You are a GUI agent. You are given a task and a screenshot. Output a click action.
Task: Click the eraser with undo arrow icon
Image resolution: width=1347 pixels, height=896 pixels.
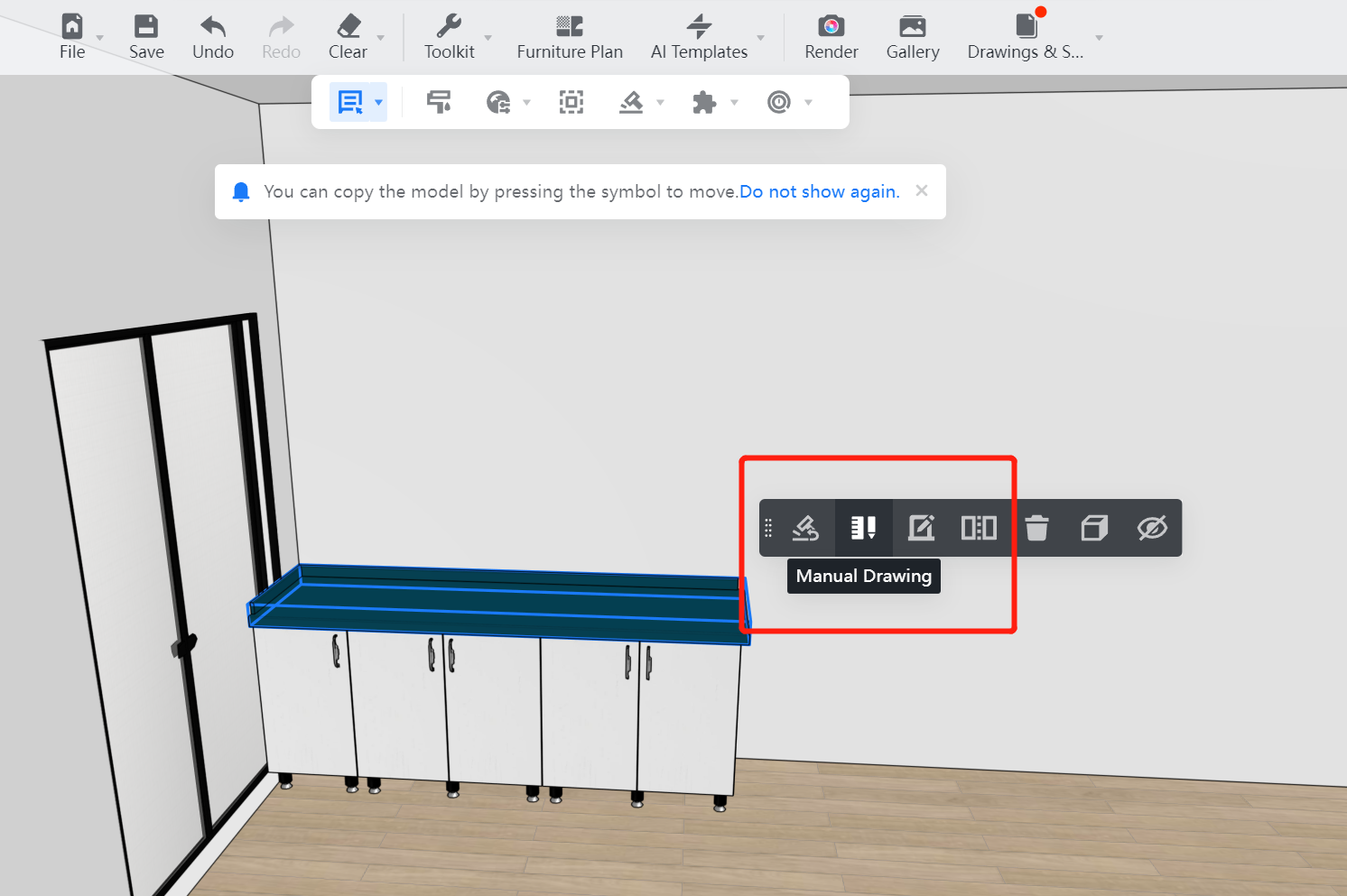pos(804,528)
